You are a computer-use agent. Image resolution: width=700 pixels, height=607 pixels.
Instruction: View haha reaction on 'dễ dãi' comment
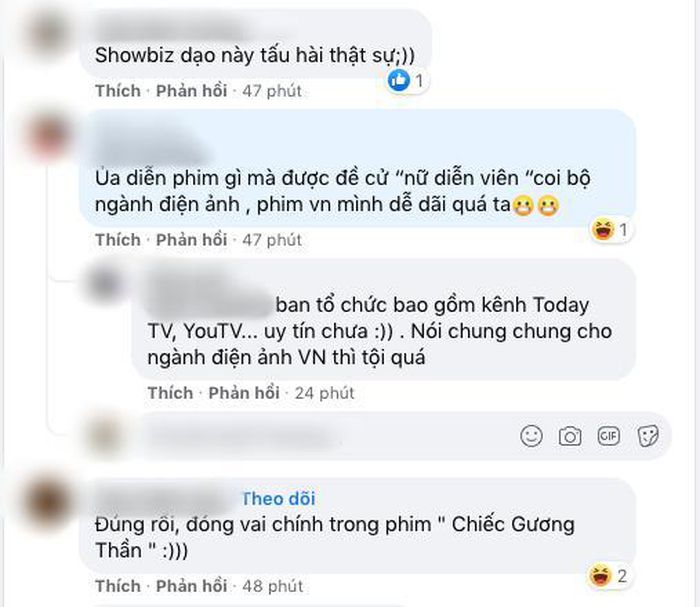610,230
